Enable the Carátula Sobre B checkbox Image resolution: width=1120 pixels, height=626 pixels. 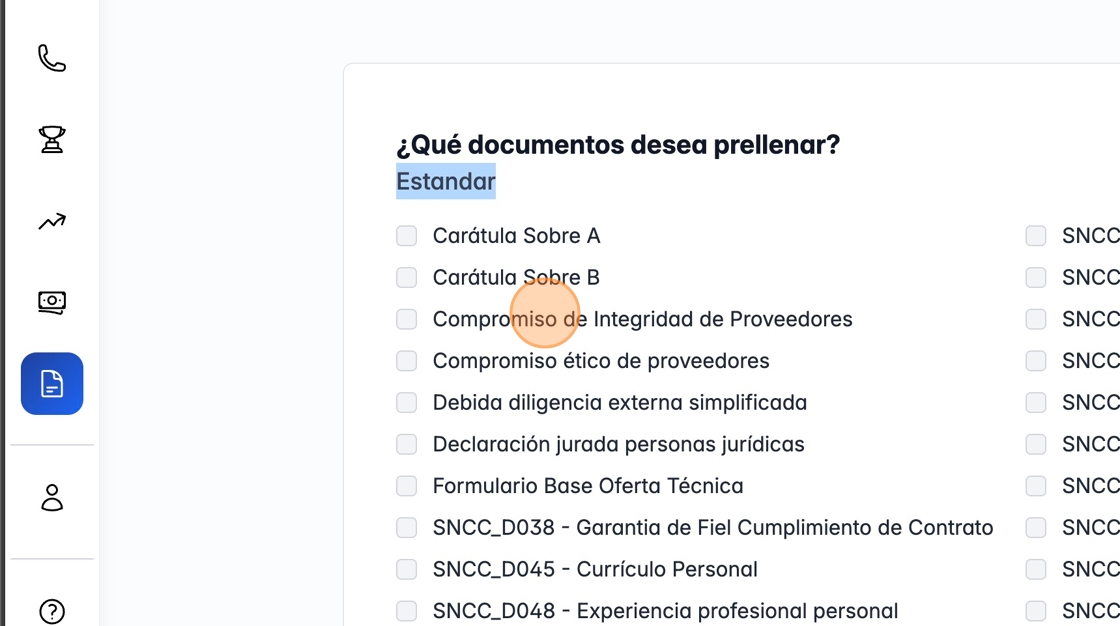click(406, 277)
